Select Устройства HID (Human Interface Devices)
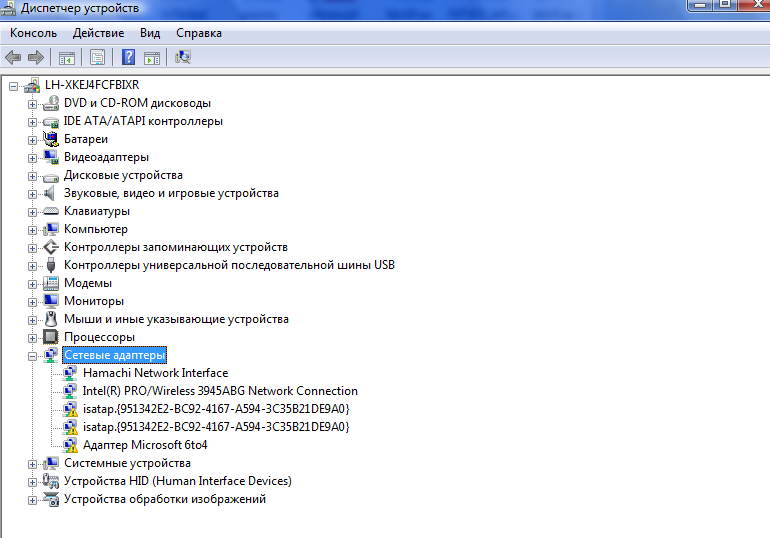Viewport: 770px width, 538px height. [x=178, y=481]
